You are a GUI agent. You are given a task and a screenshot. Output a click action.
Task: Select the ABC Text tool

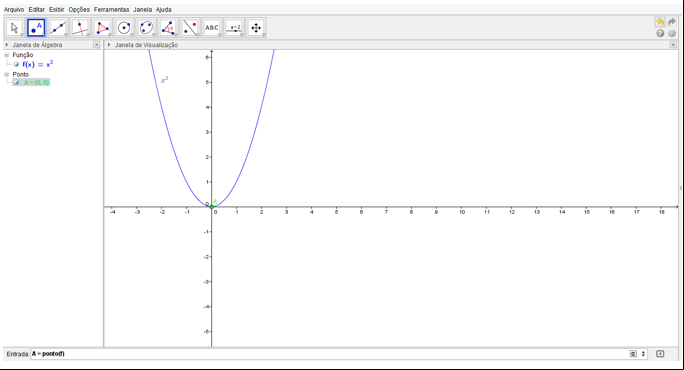point(212,28)
